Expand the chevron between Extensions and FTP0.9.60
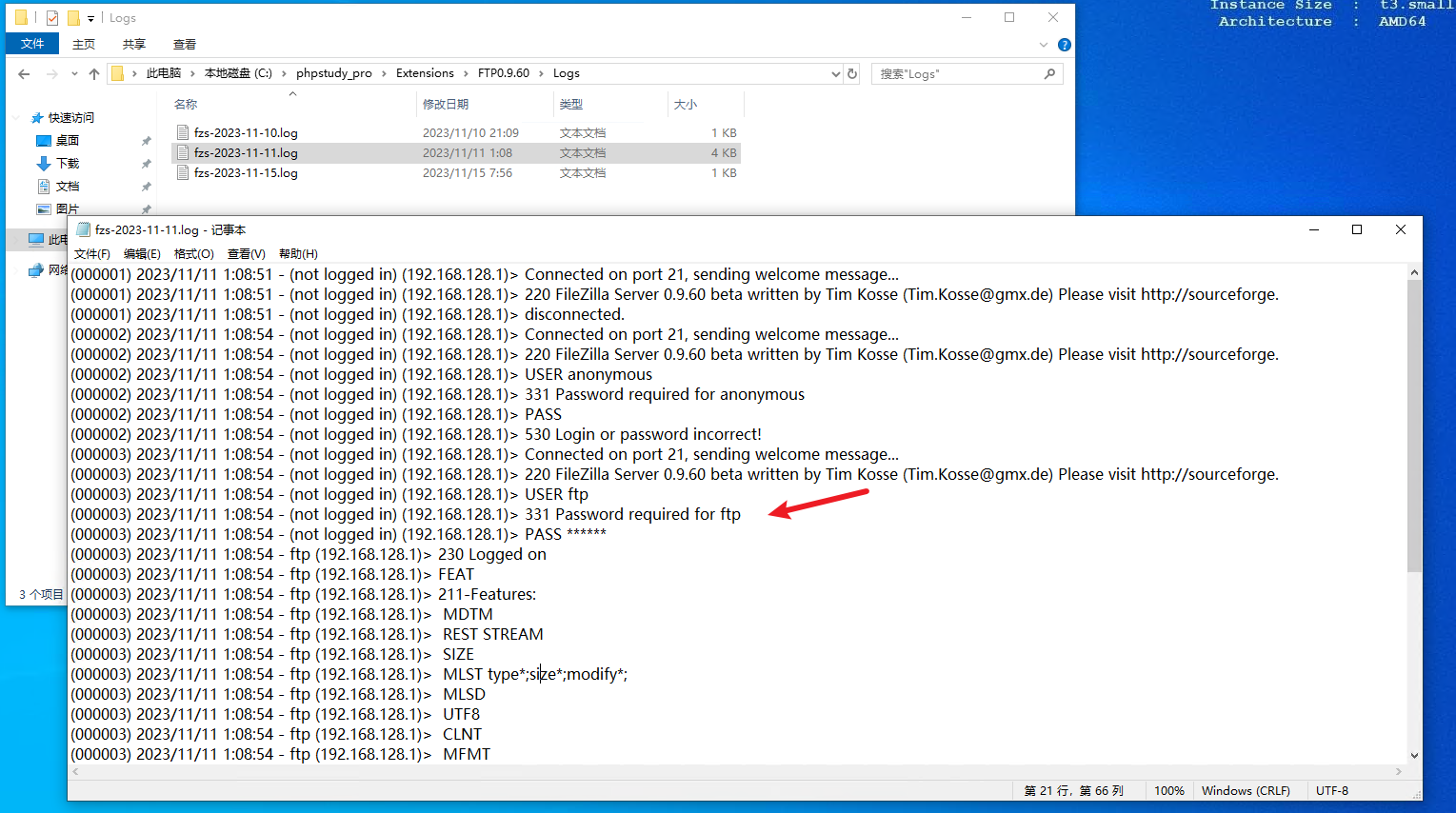The height and width of the screenshot is (813, 1456). point(467,73)
